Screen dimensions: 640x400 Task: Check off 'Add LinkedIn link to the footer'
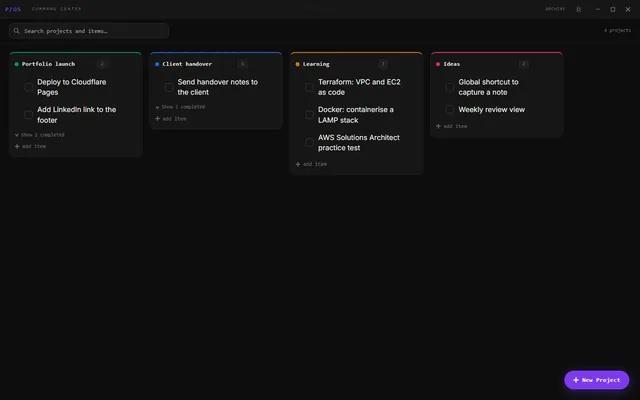coord(29,115)
